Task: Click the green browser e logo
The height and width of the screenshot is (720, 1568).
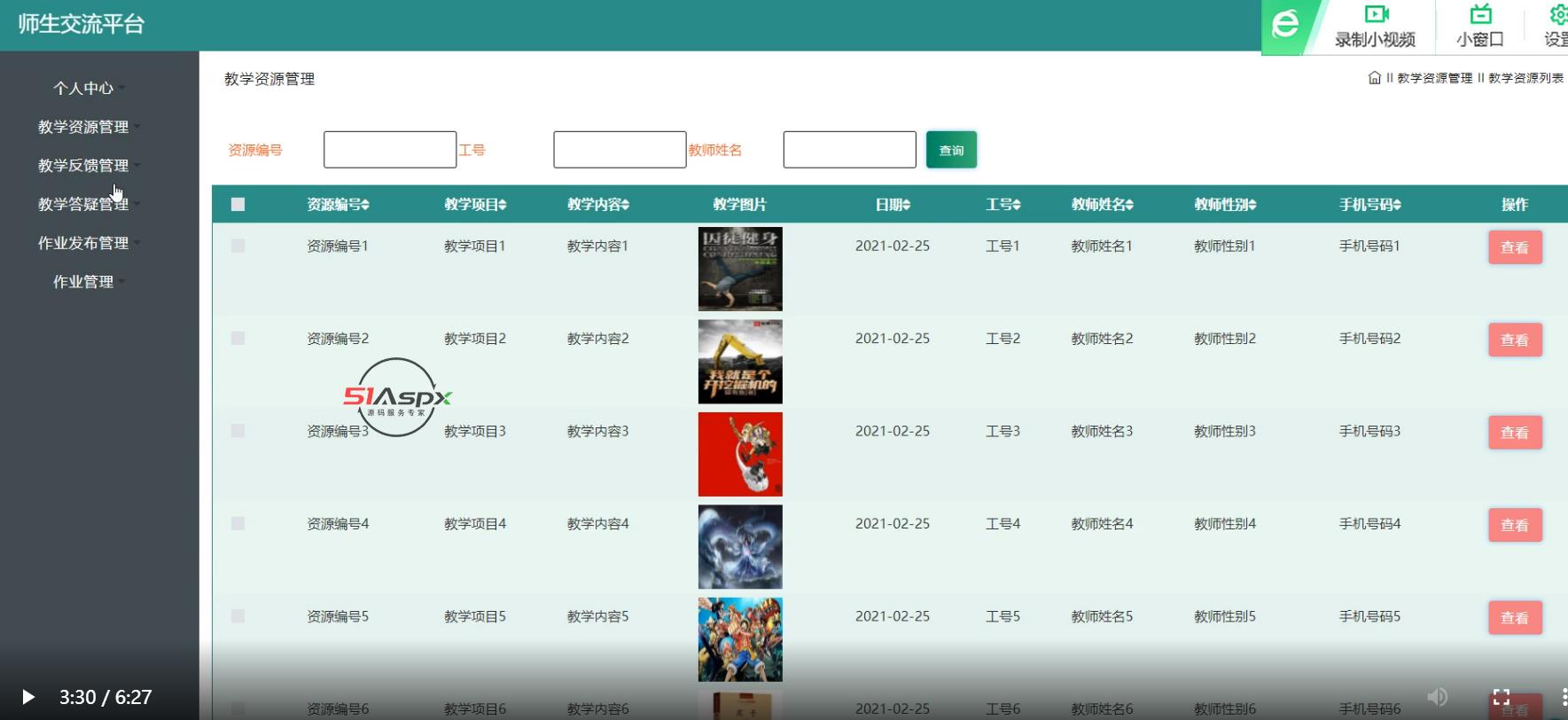Action: click(1285, 25)
